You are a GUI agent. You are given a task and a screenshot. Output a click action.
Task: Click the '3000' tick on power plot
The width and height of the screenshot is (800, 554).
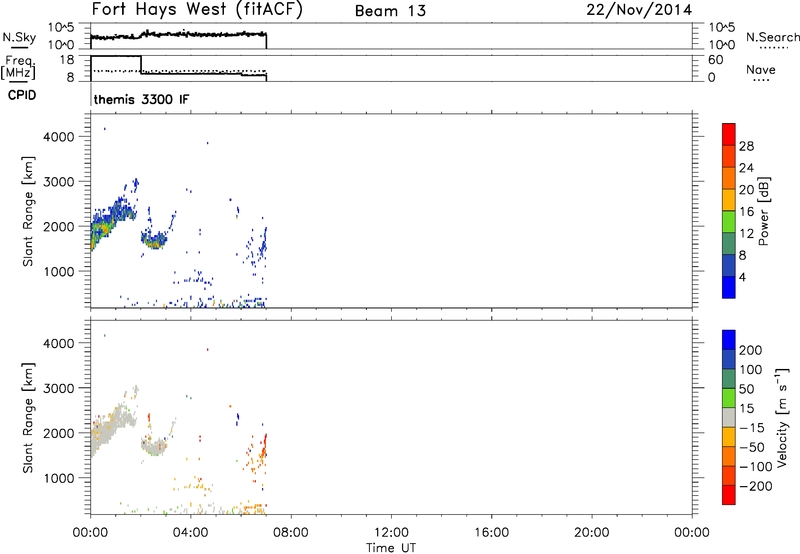pos(59,182)
